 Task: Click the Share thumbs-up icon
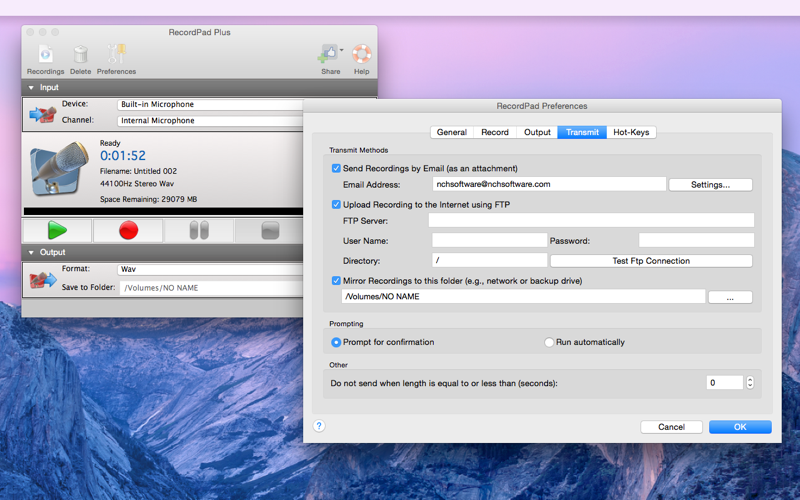[x=329, y=54]
